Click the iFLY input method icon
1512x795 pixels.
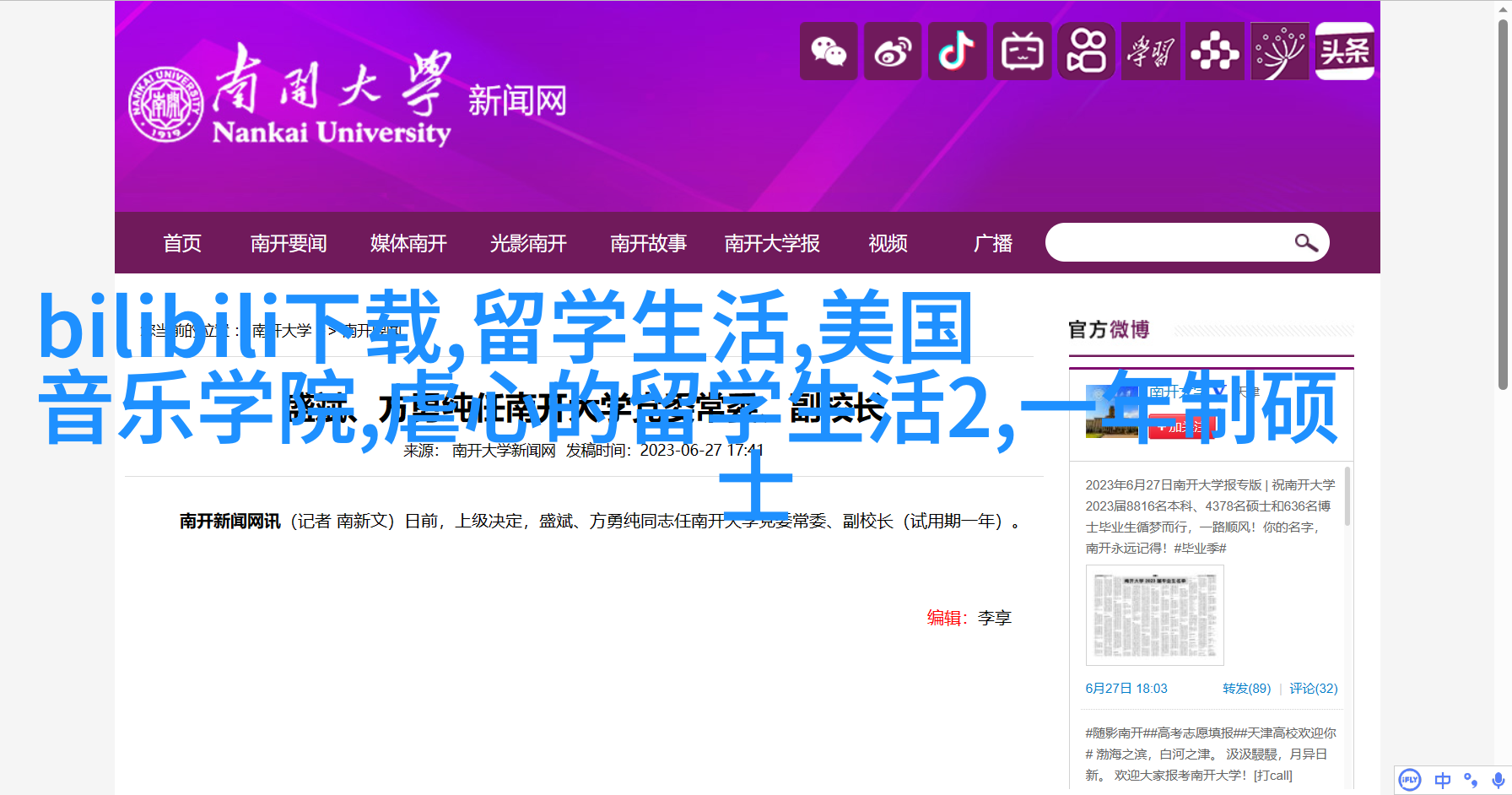coord(1410,780)
